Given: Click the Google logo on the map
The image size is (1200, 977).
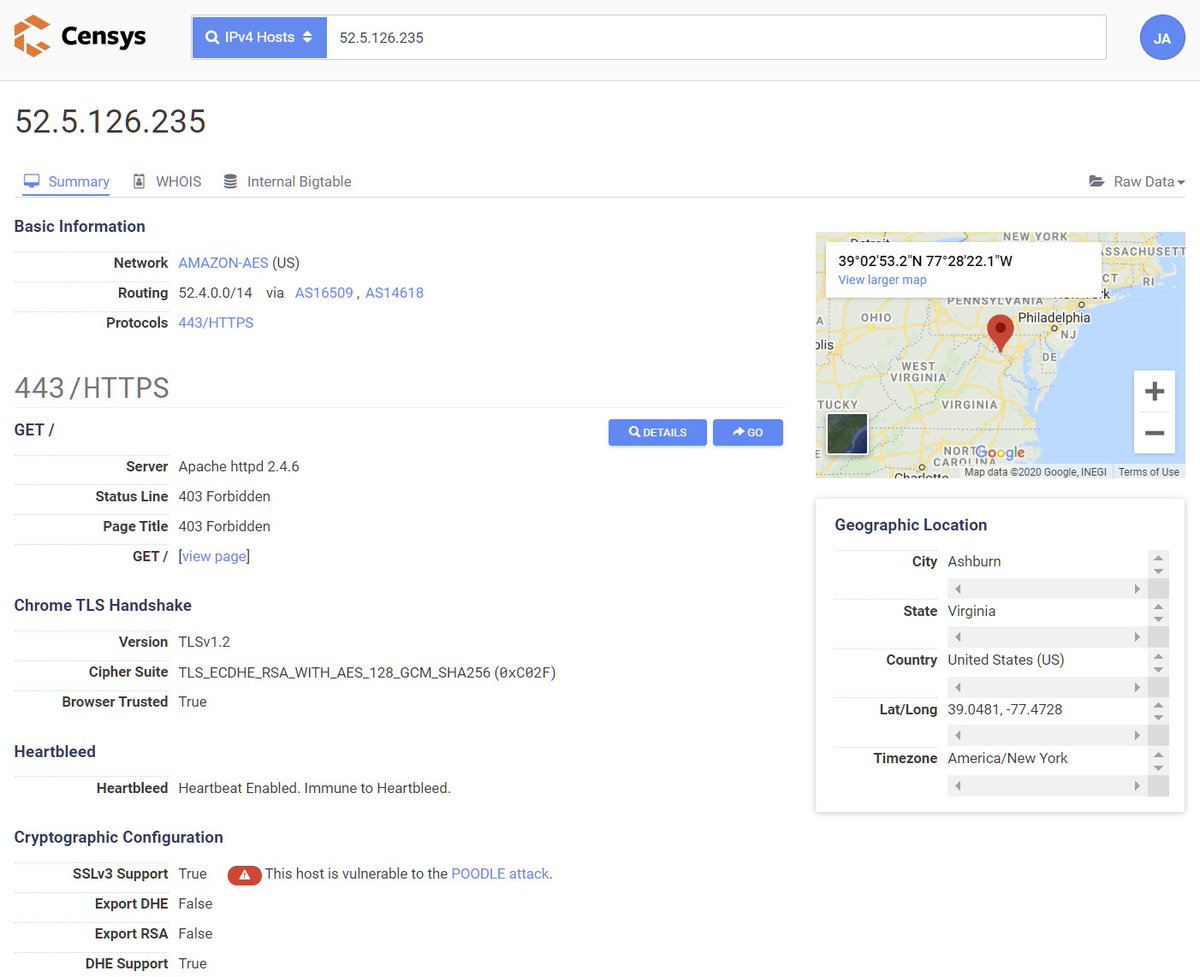Looking at the screenshot, I should [x=1000, y=453].
